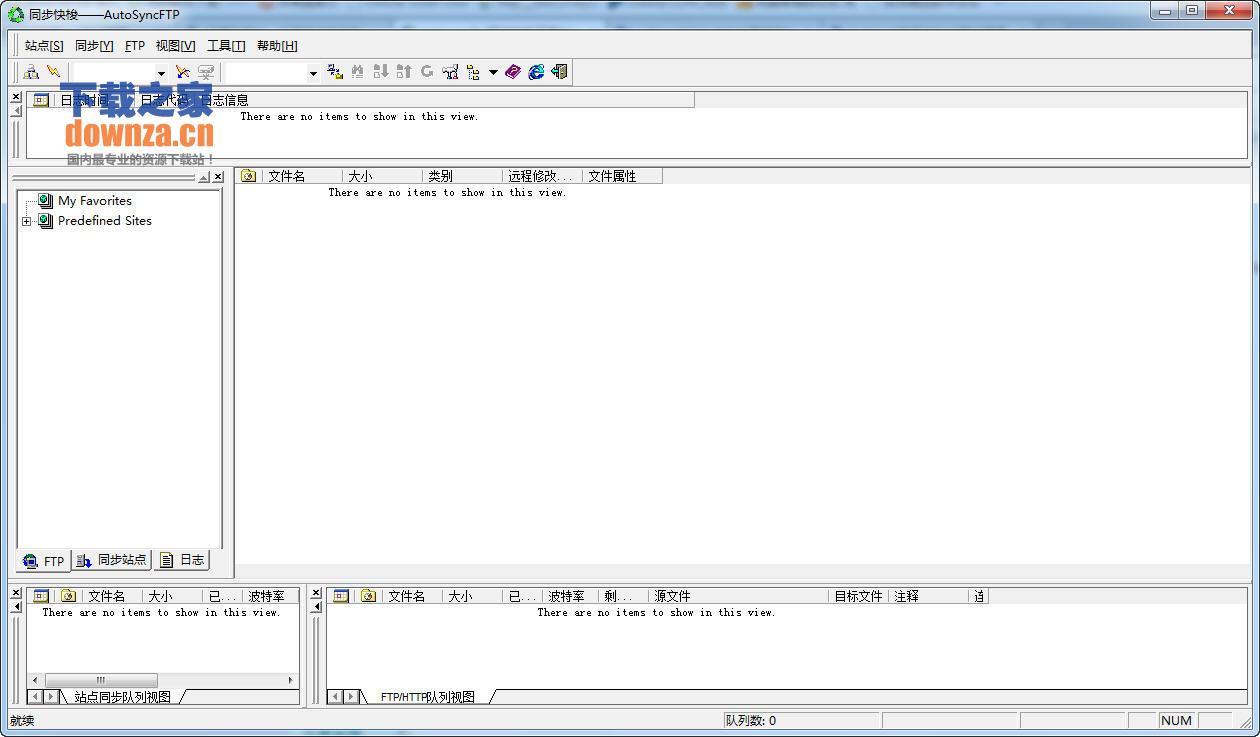Screen dimensions: 1260x737
Task: Collapse the left queue panel with the arrow control
Action: 14,606
